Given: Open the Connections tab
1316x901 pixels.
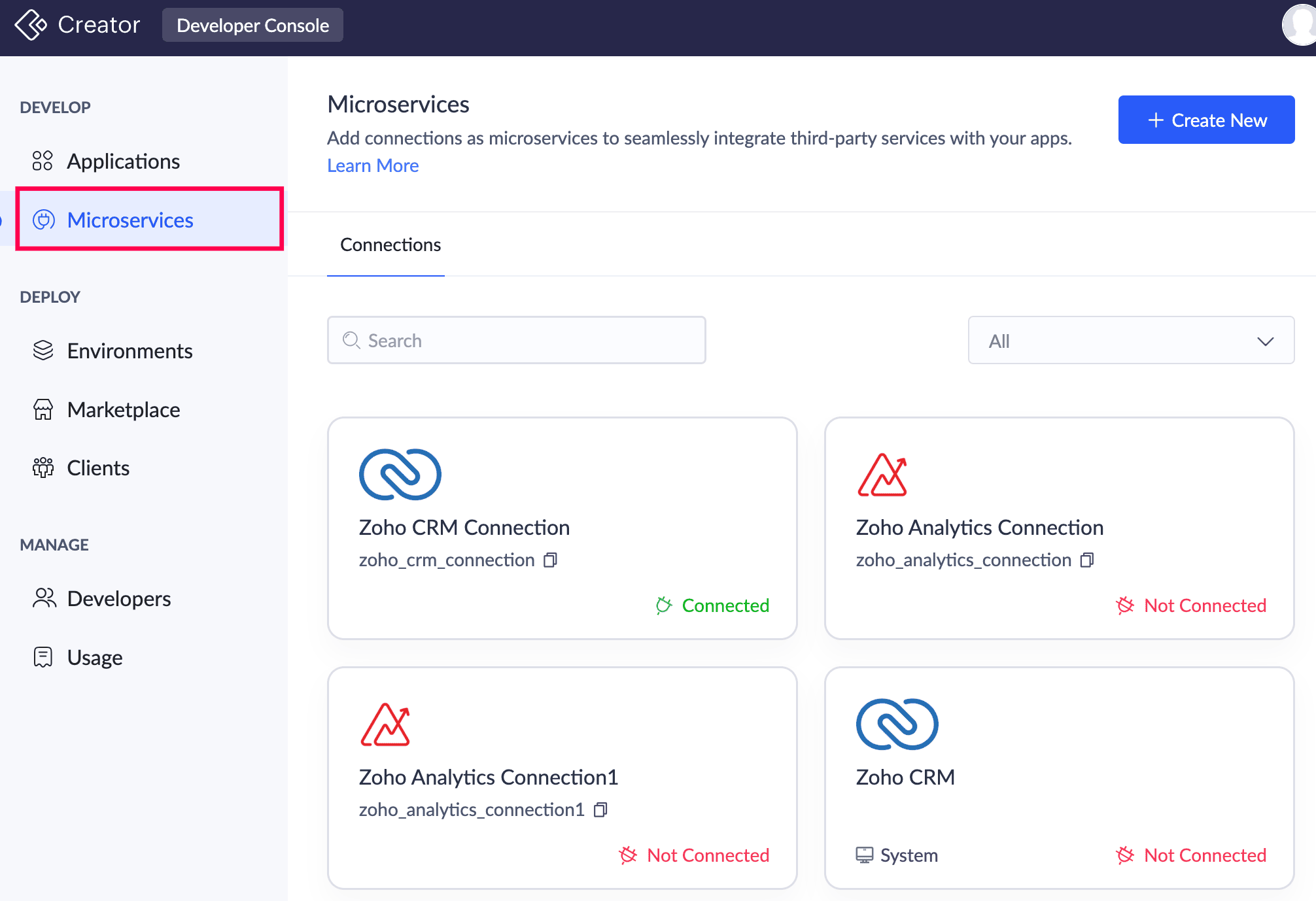Looking at the screenshot, I should click(x=390, y=245).
